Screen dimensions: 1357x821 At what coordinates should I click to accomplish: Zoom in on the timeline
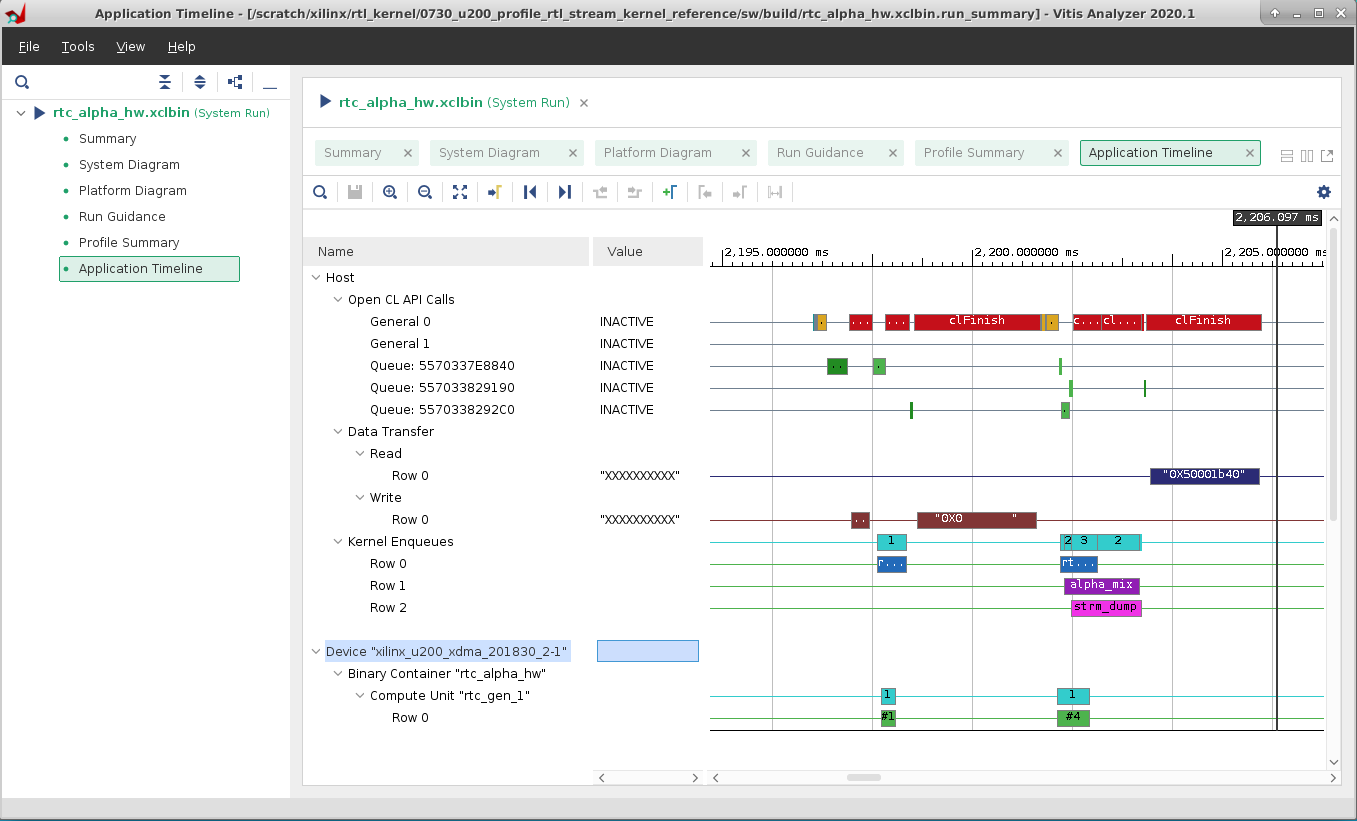pyautogui.click(x=389, y=192)
